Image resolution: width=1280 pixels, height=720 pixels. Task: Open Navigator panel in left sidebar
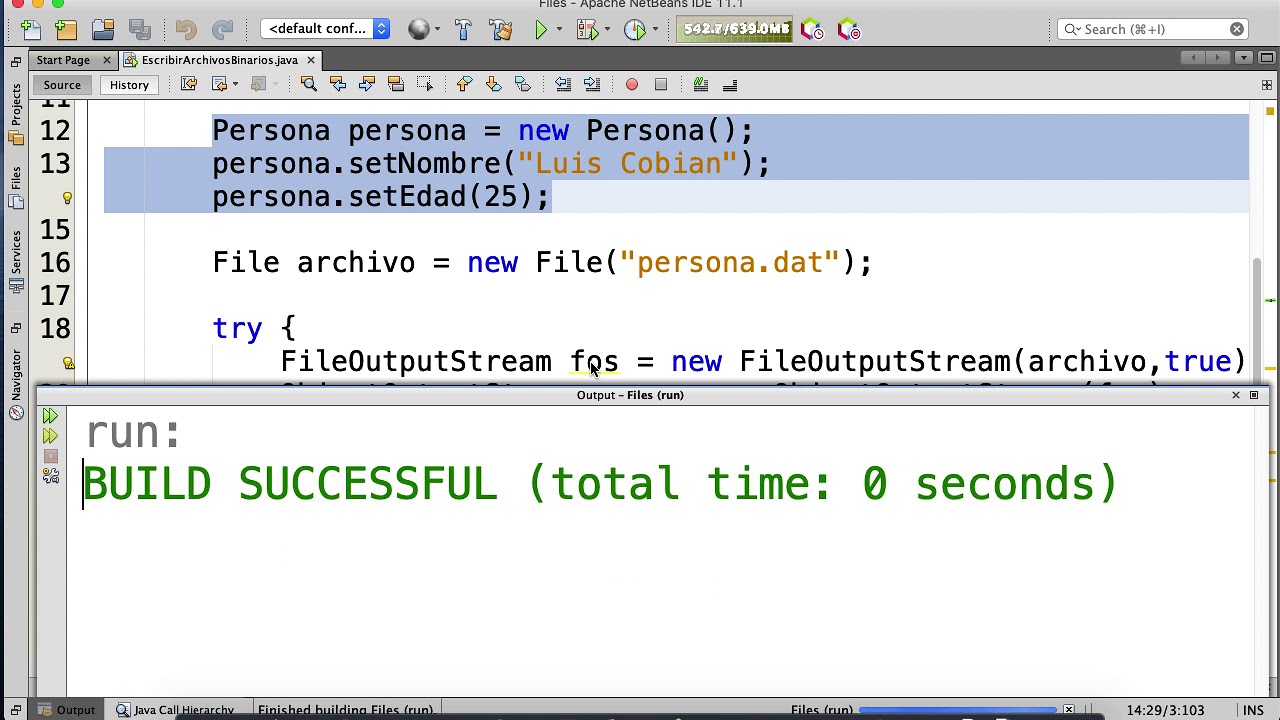click(16, 383)
